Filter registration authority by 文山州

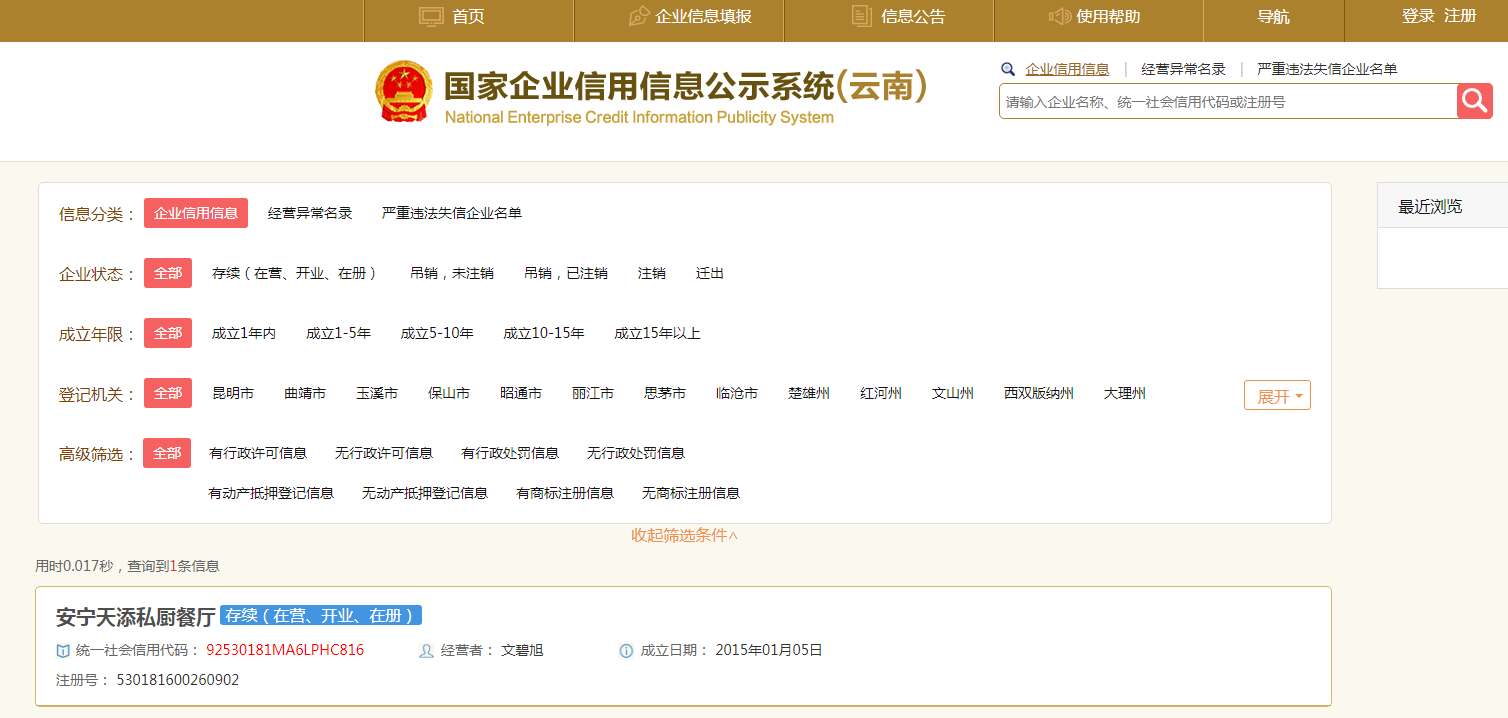tap(953, 393)
